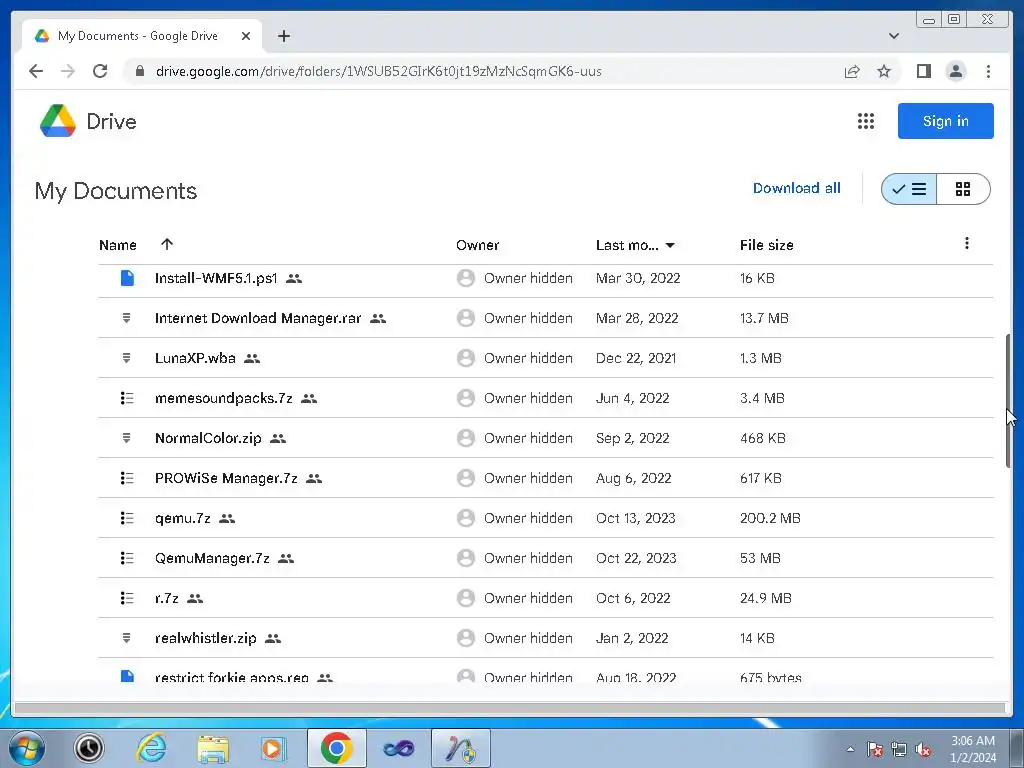
Task: Click the Sign in button
Action: (945, 121)
